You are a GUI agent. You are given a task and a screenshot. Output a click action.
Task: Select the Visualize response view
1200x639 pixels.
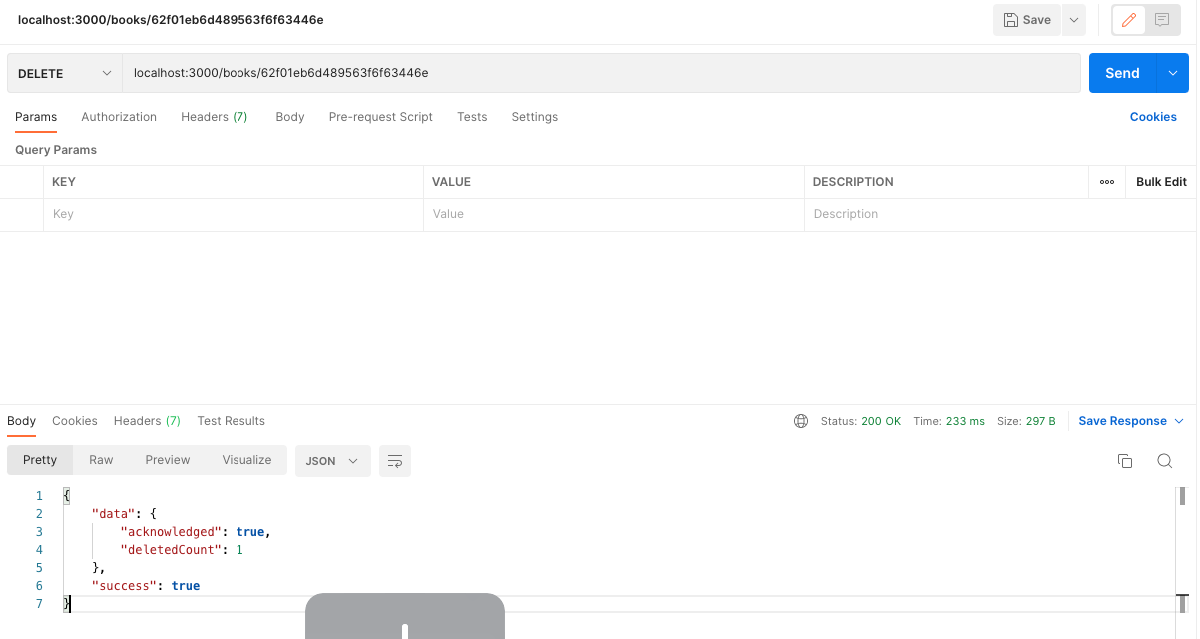[x=246, y=460]
